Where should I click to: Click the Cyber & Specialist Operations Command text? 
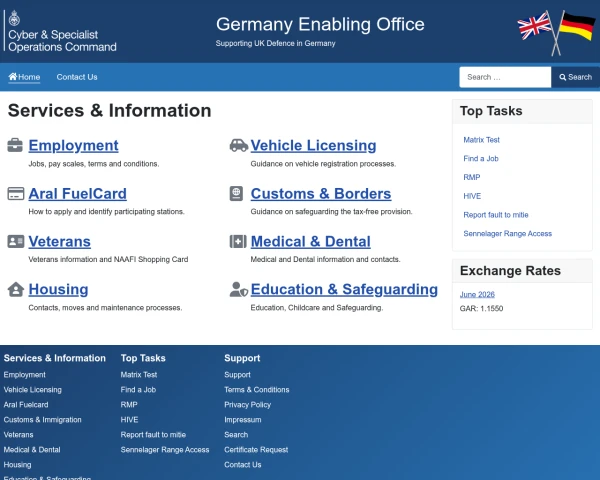point(62,41)
